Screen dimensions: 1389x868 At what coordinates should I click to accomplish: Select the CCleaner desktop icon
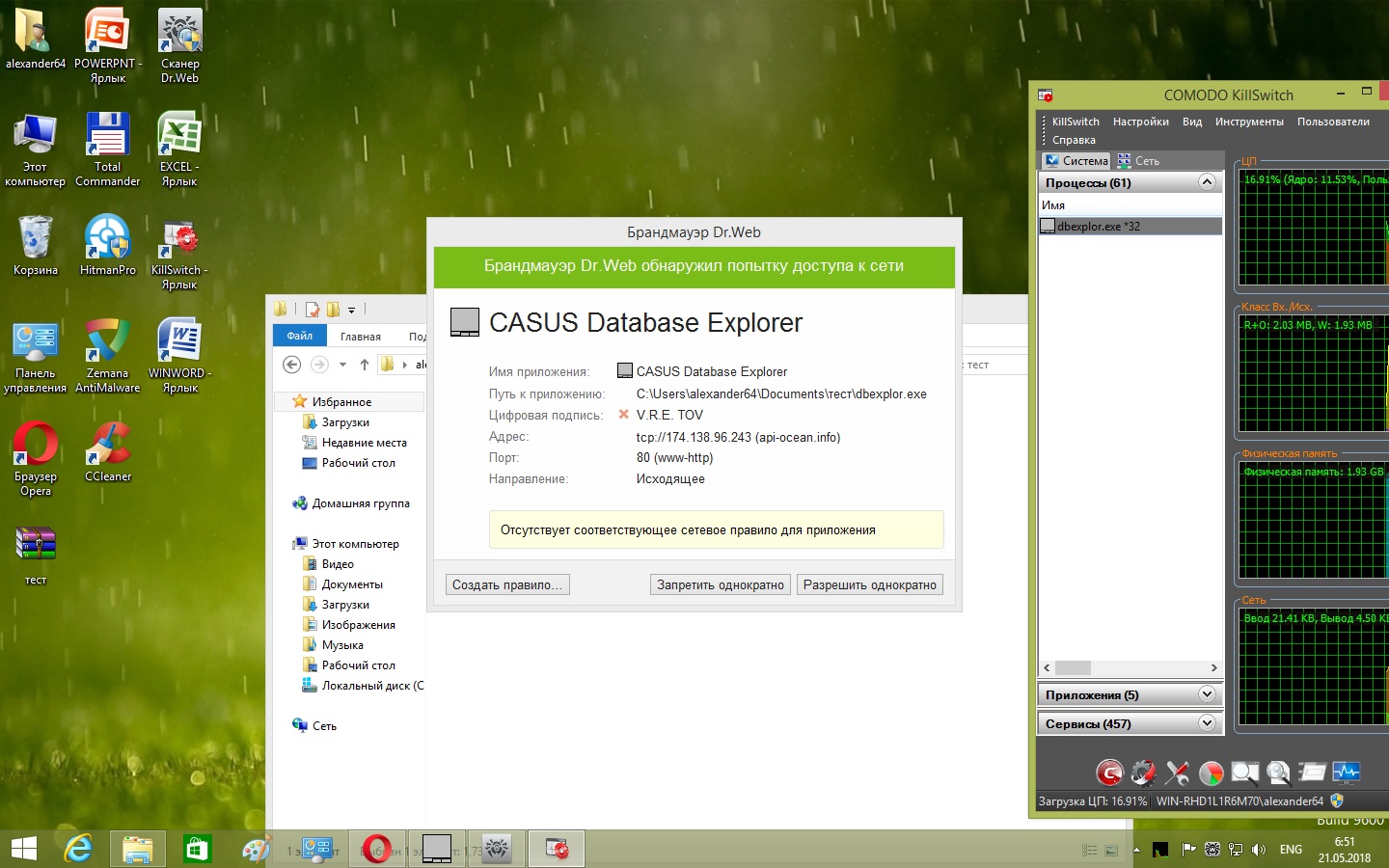108,451
